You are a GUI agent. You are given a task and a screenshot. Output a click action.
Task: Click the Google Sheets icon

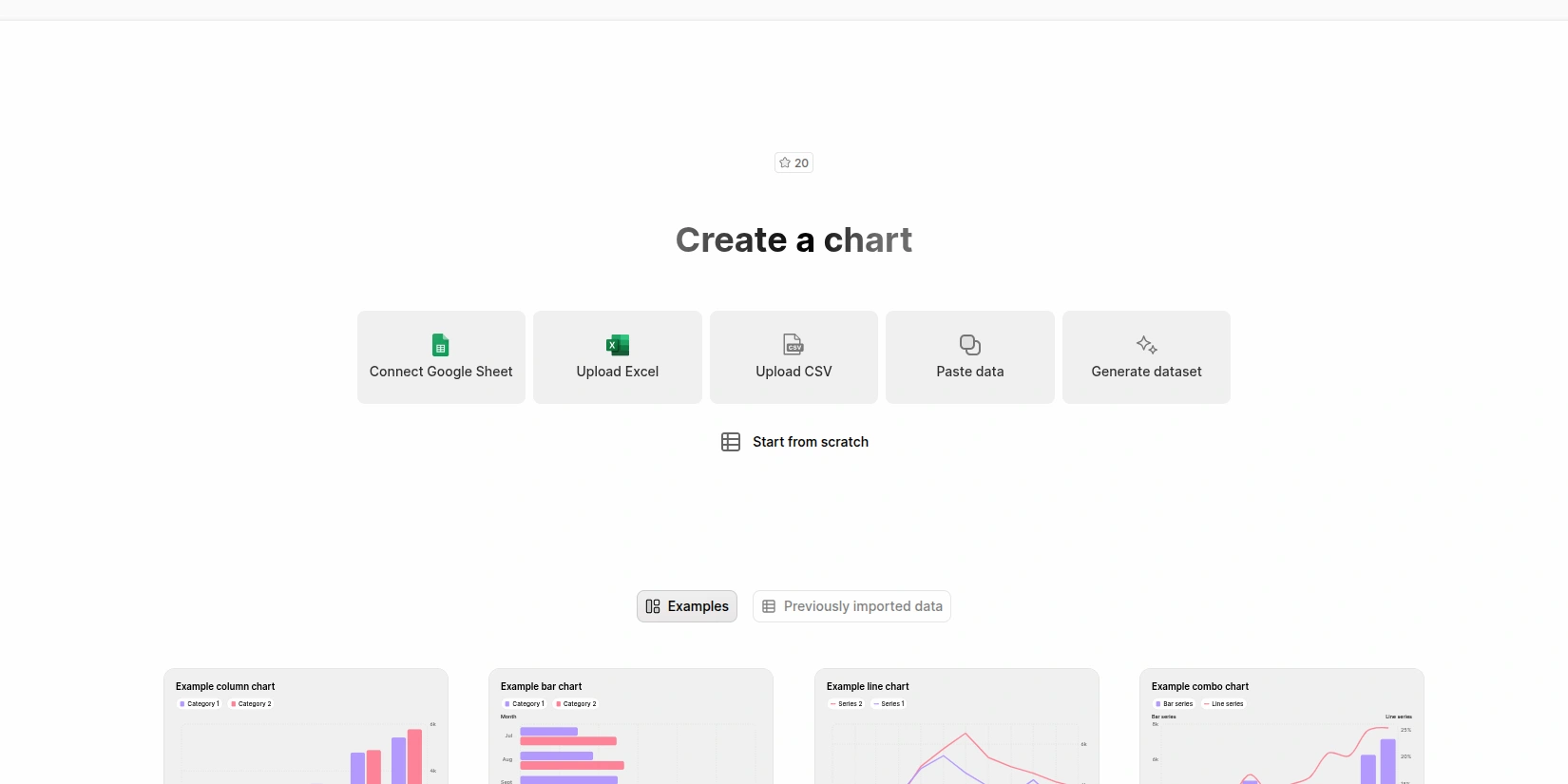click(x=440, y=345)
